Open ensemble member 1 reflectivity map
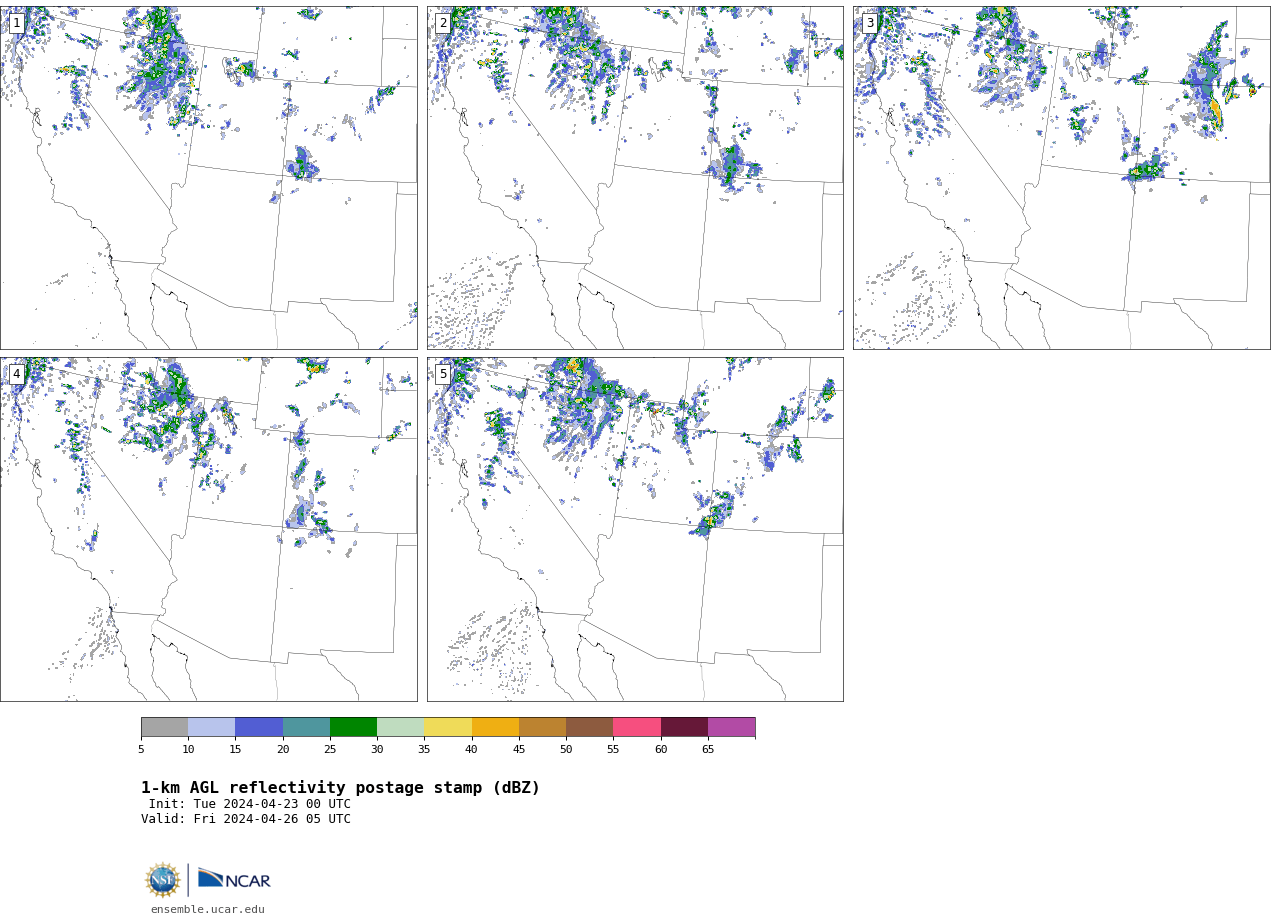 [x=208, y=178]
